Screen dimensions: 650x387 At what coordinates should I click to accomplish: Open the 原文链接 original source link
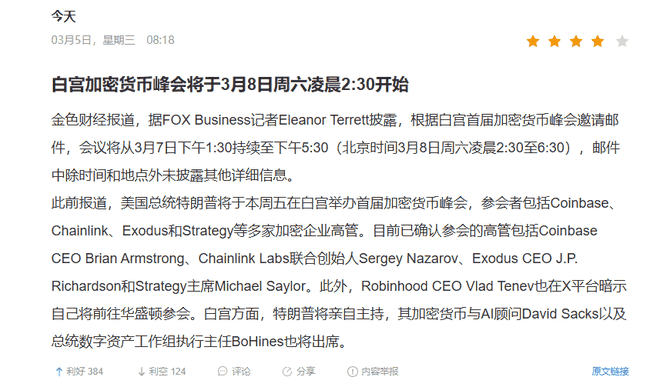tap(610, 372)
